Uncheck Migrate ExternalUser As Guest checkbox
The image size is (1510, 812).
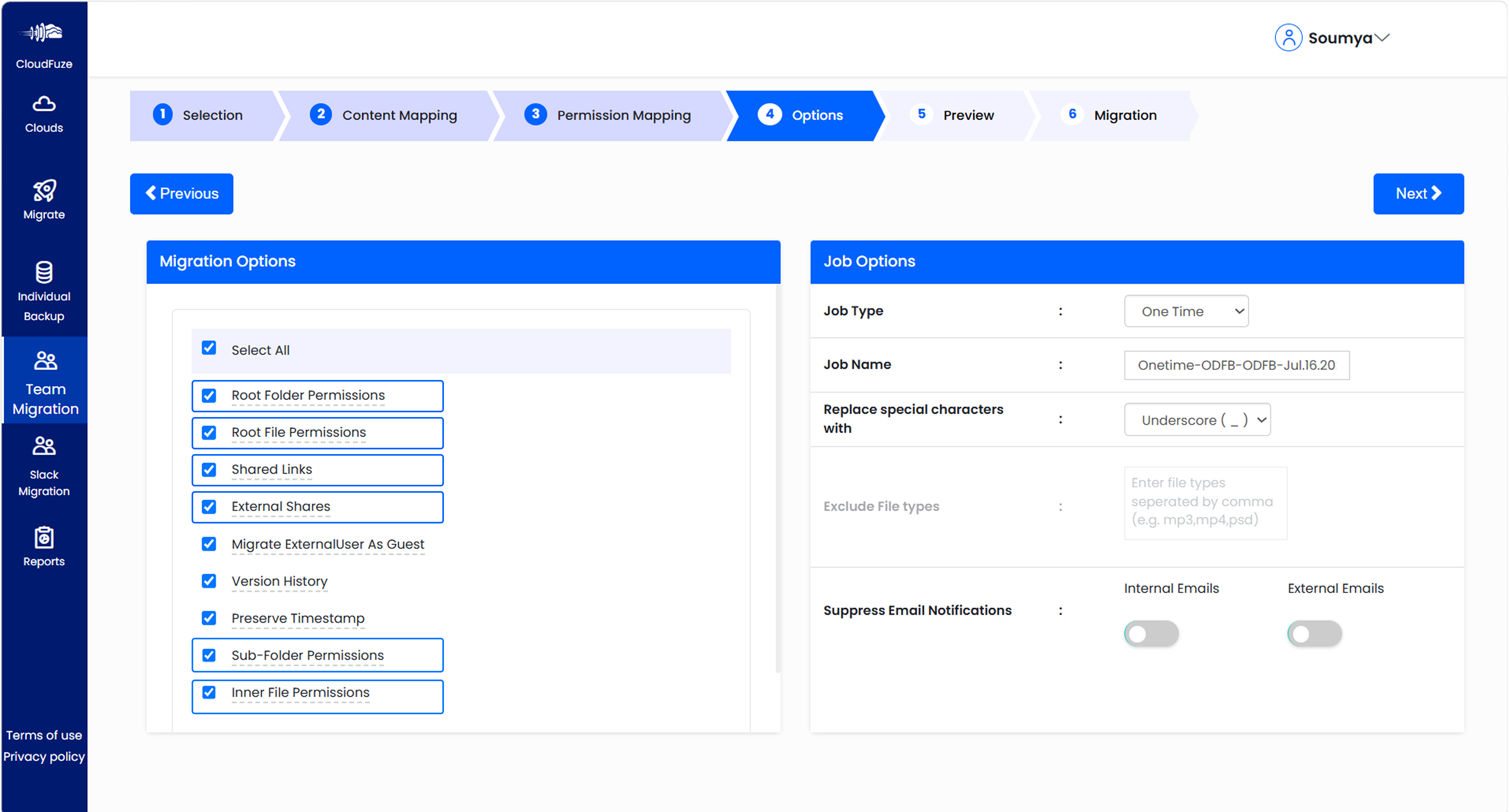pos(209,544)
